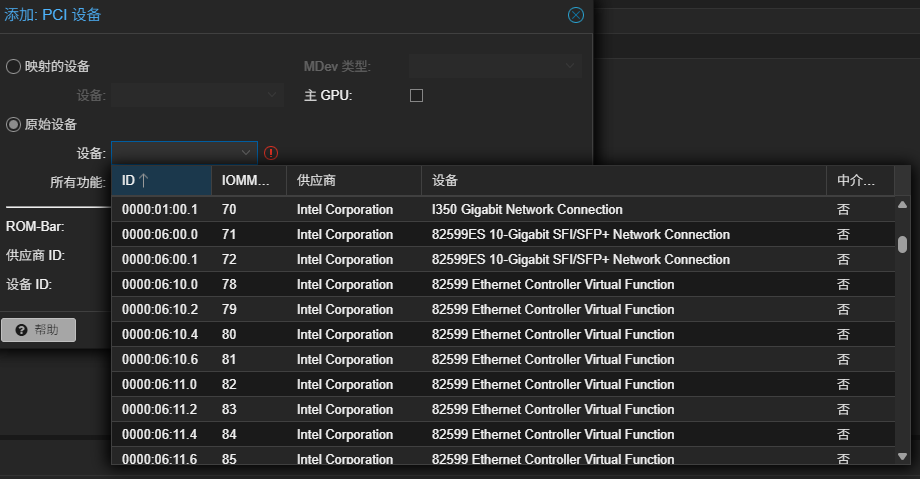Select the 映射的设备 radio button

click(x=13, y=66)
